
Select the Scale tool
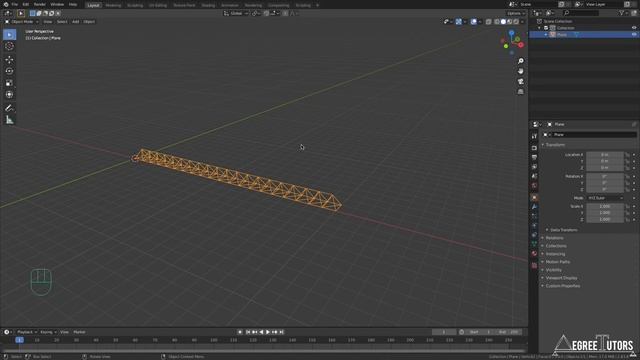[9, 83]
